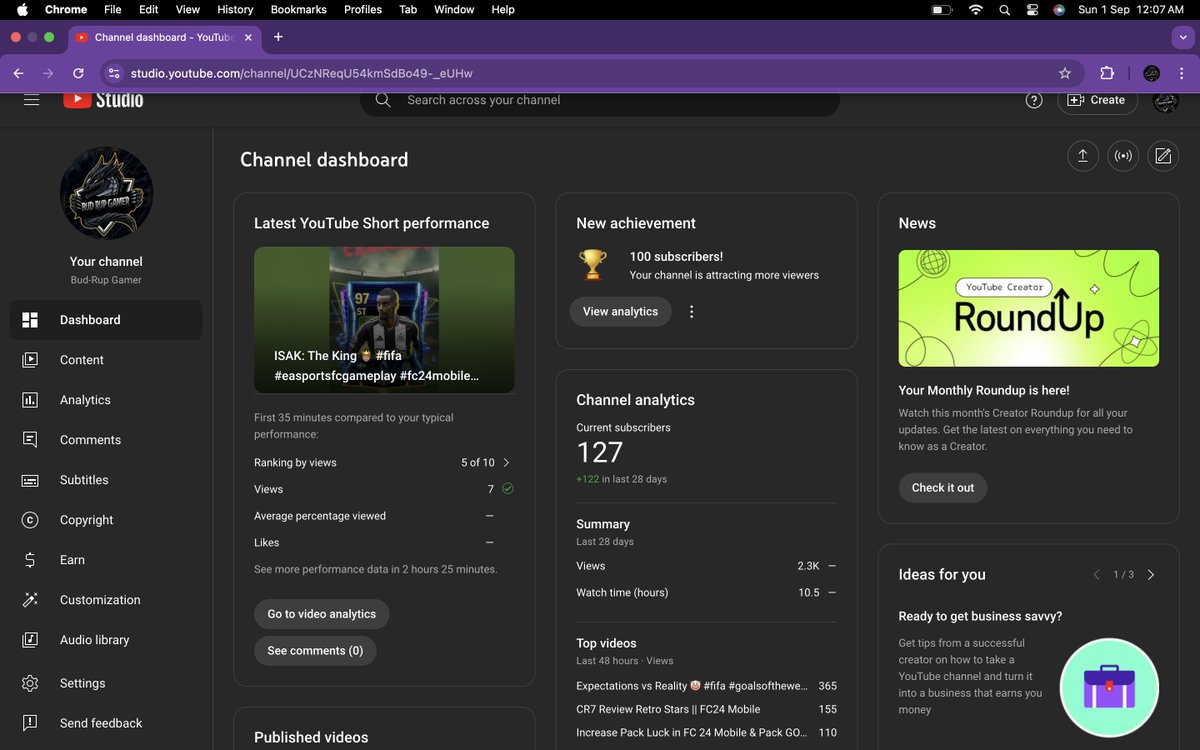This screenshot has height=750, width=1200.
Task: Open the History menu in menu bar
Action: (235, 9)
